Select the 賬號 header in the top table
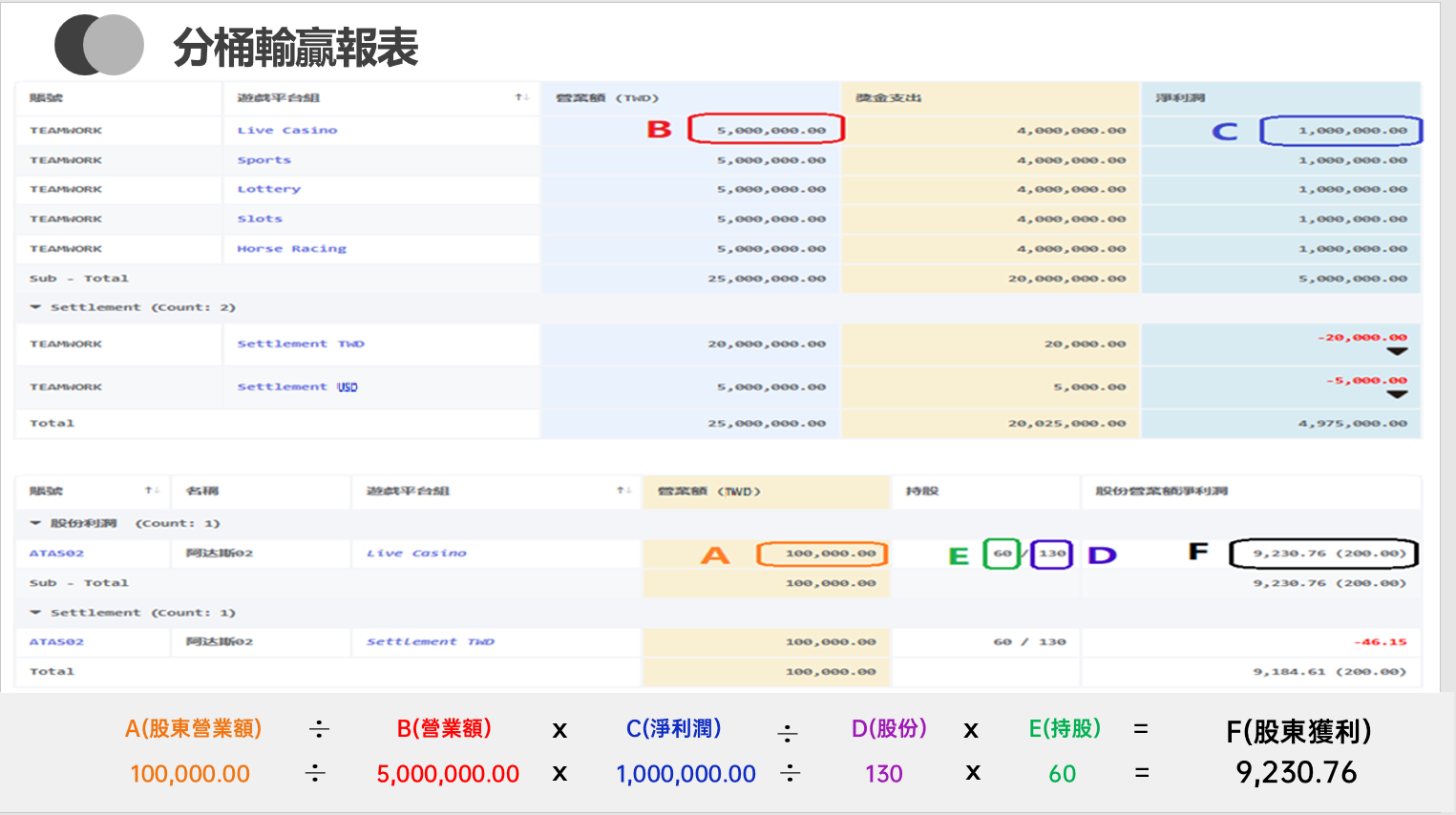 click(46, 97)
